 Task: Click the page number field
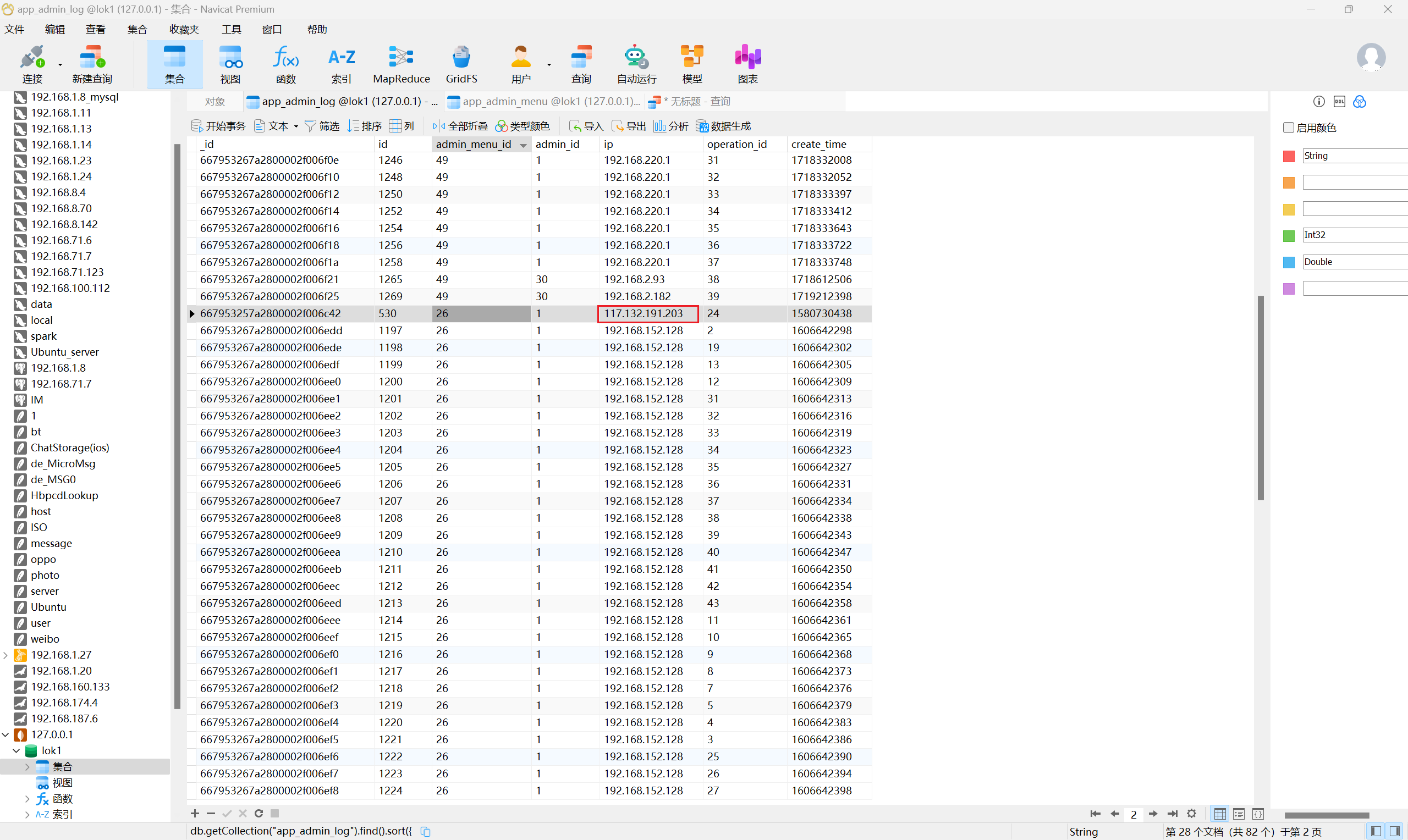click(1134, 814)
